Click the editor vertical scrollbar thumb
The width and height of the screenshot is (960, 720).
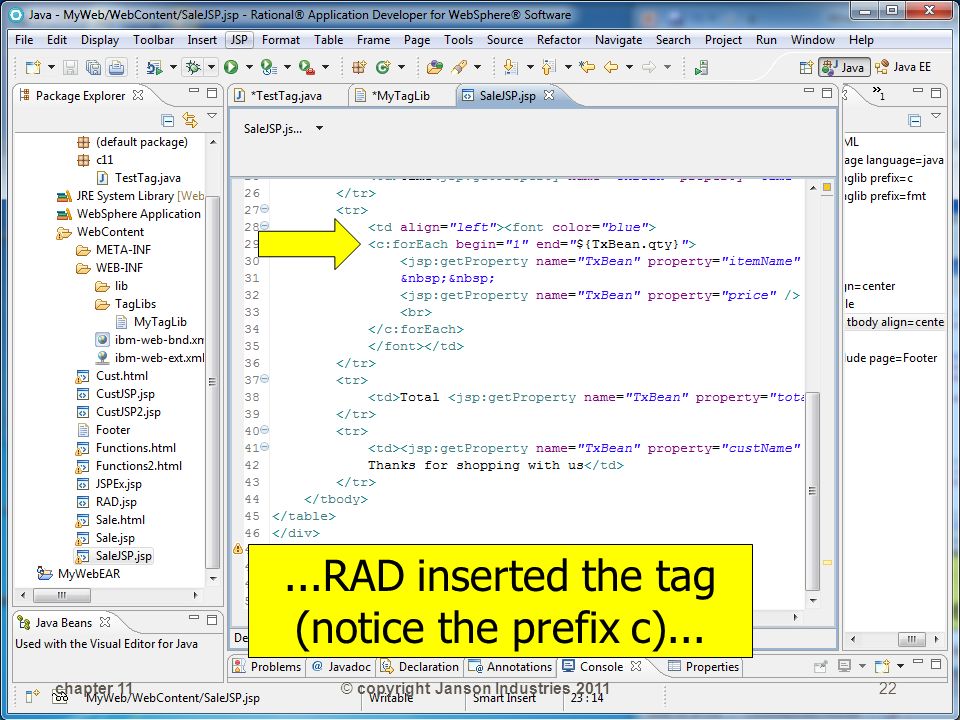point(813,491)
